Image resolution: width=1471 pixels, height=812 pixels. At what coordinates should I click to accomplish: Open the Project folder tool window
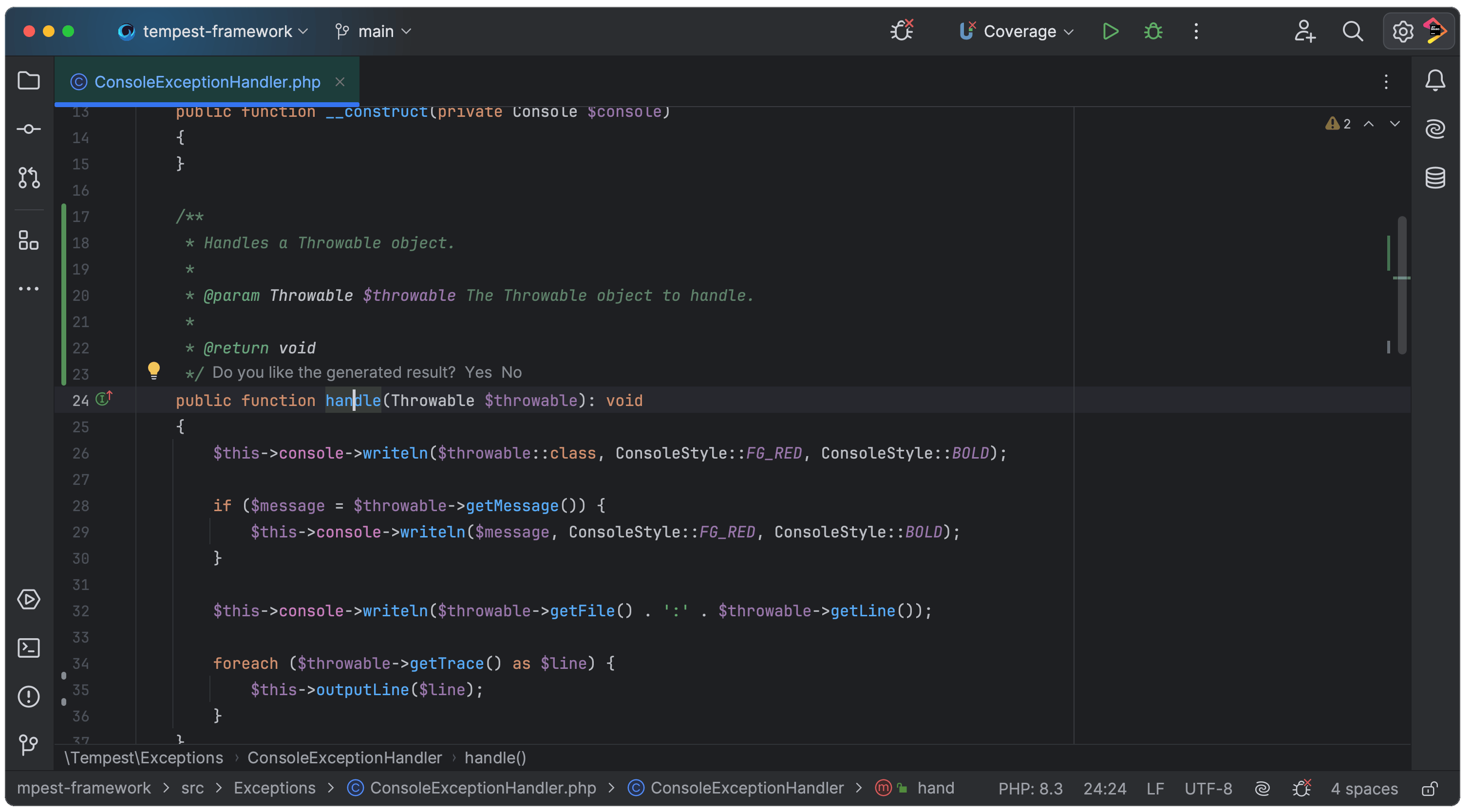(29, 80)
